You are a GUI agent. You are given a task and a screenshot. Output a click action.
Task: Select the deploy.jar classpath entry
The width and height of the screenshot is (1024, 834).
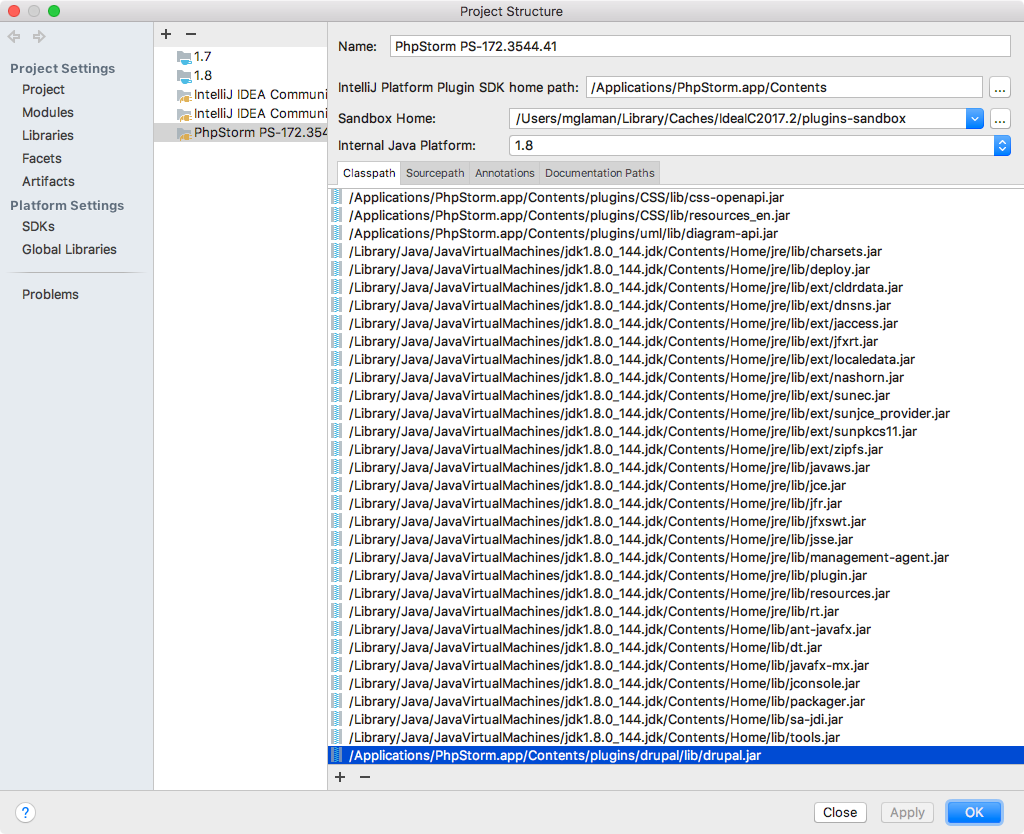click(676, 269)
